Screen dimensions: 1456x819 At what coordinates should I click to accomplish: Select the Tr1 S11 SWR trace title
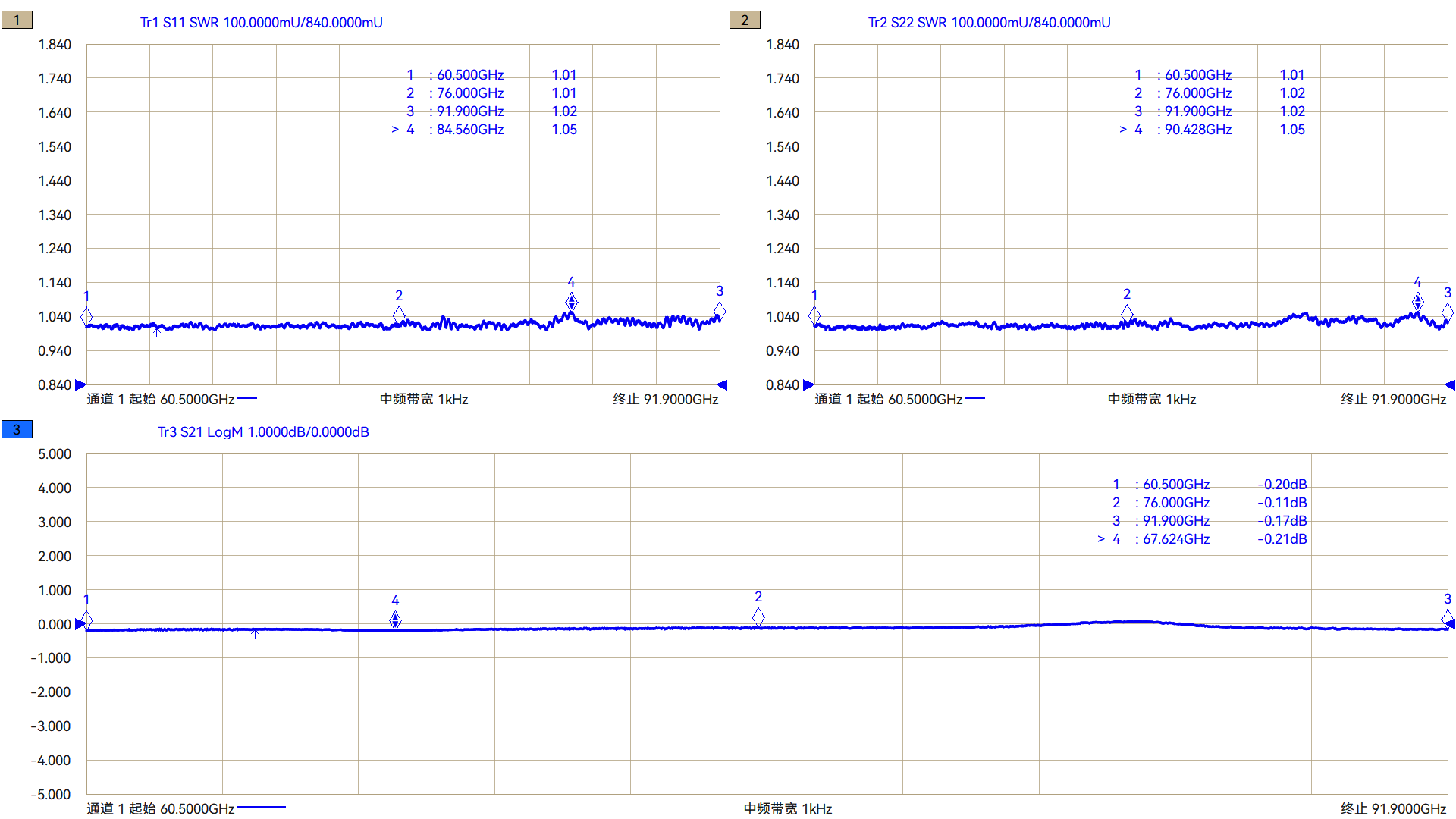click(261, 23)
